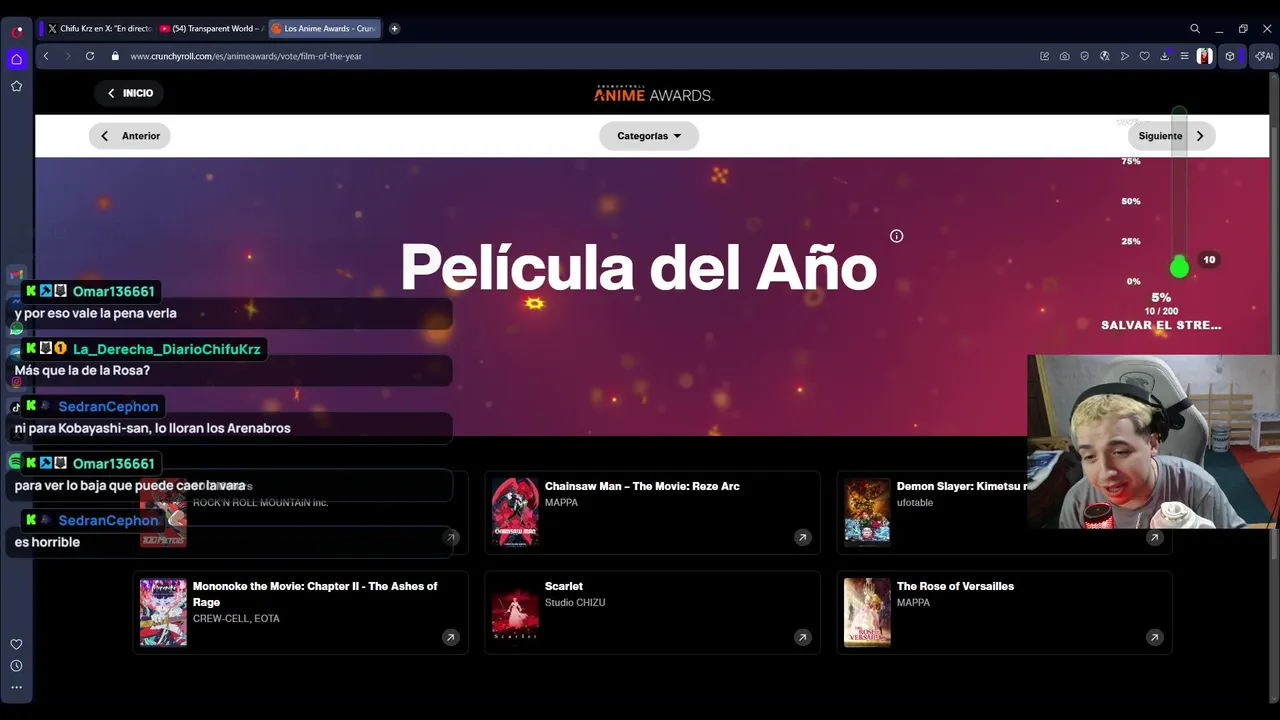1280x720 pixels.
Task: Open the send/flow arrow icon
Action: (x=1125, y=56)
